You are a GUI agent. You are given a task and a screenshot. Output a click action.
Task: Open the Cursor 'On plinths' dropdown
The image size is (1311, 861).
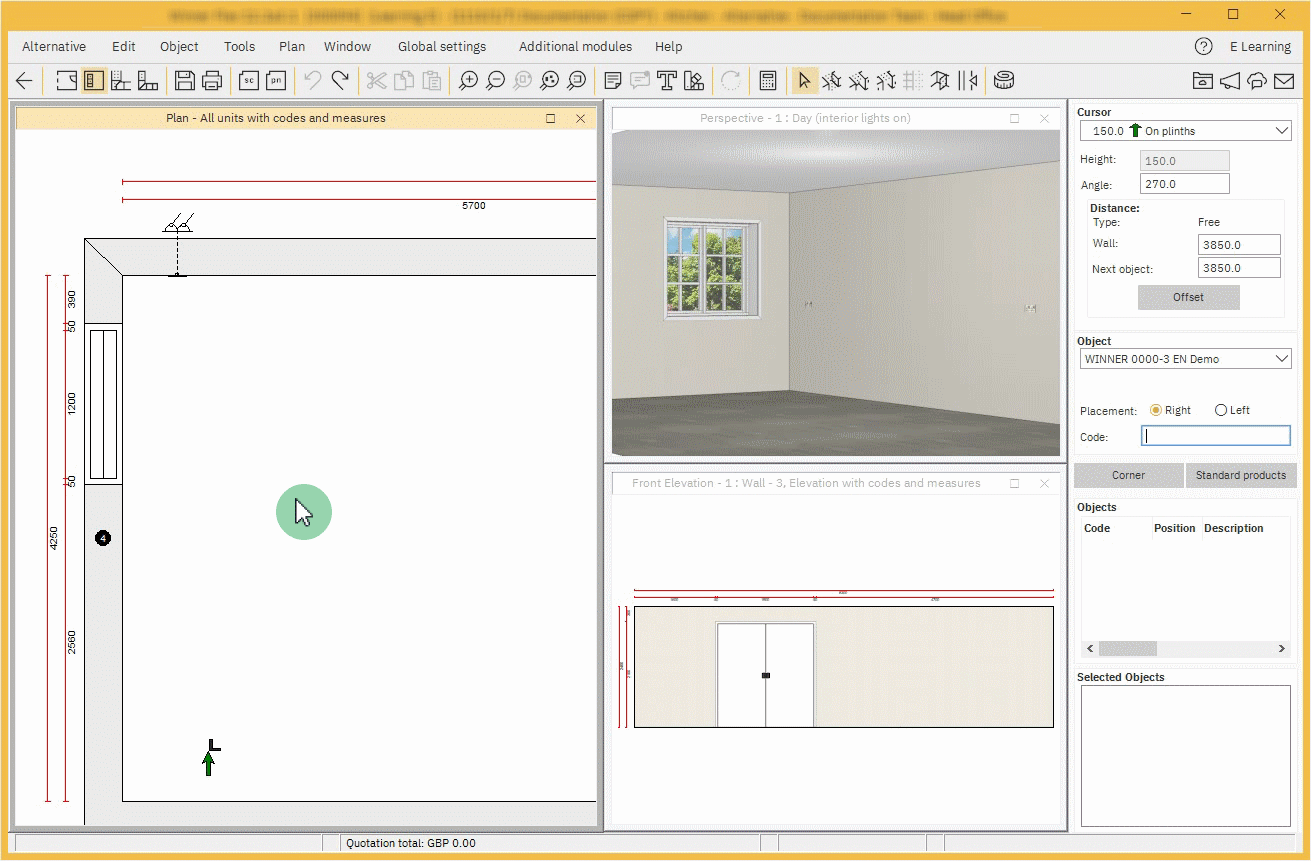1185,131
